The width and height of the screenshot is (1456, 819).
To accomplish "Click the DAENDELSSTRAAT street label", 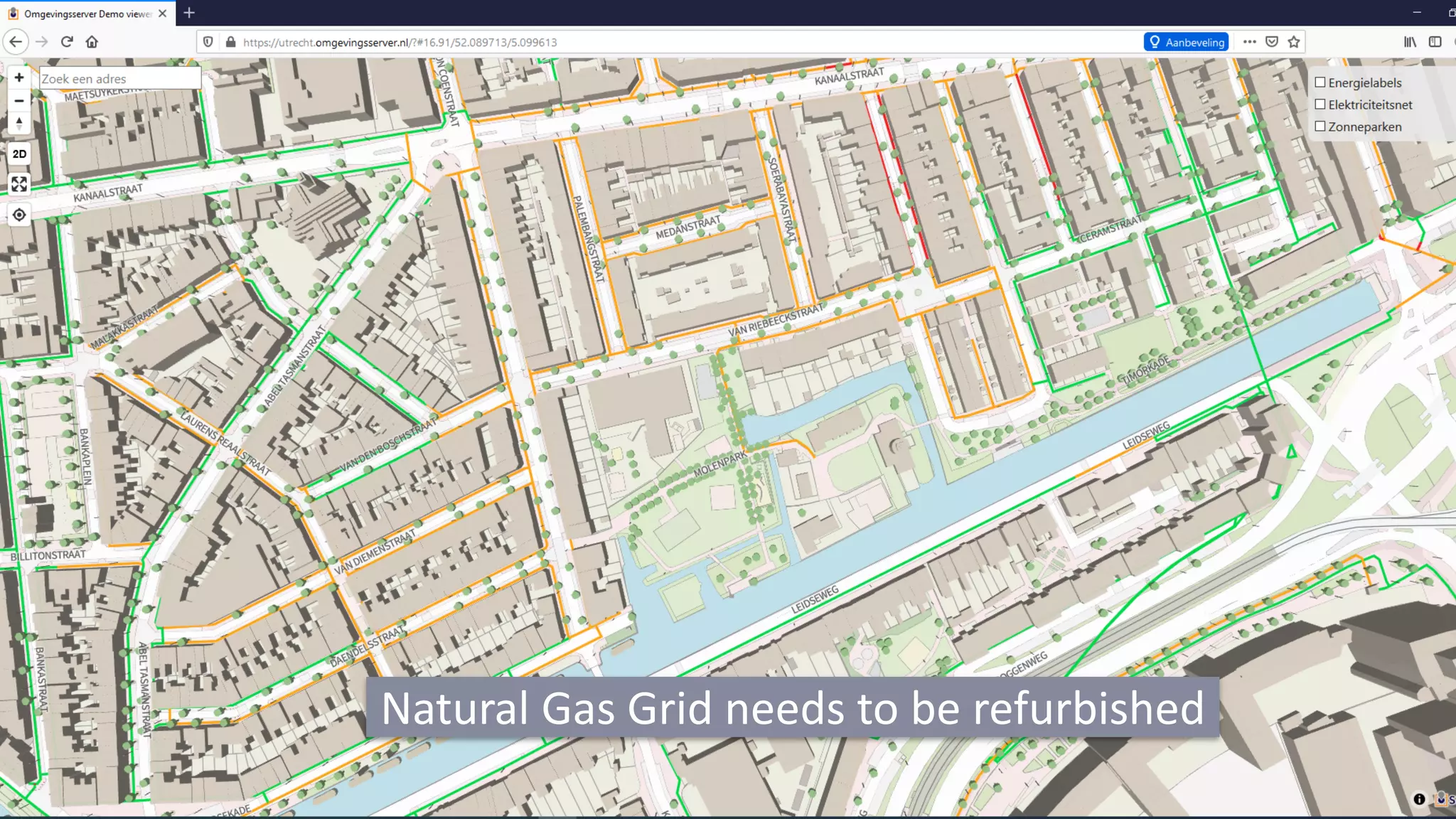I will [368, 646].
